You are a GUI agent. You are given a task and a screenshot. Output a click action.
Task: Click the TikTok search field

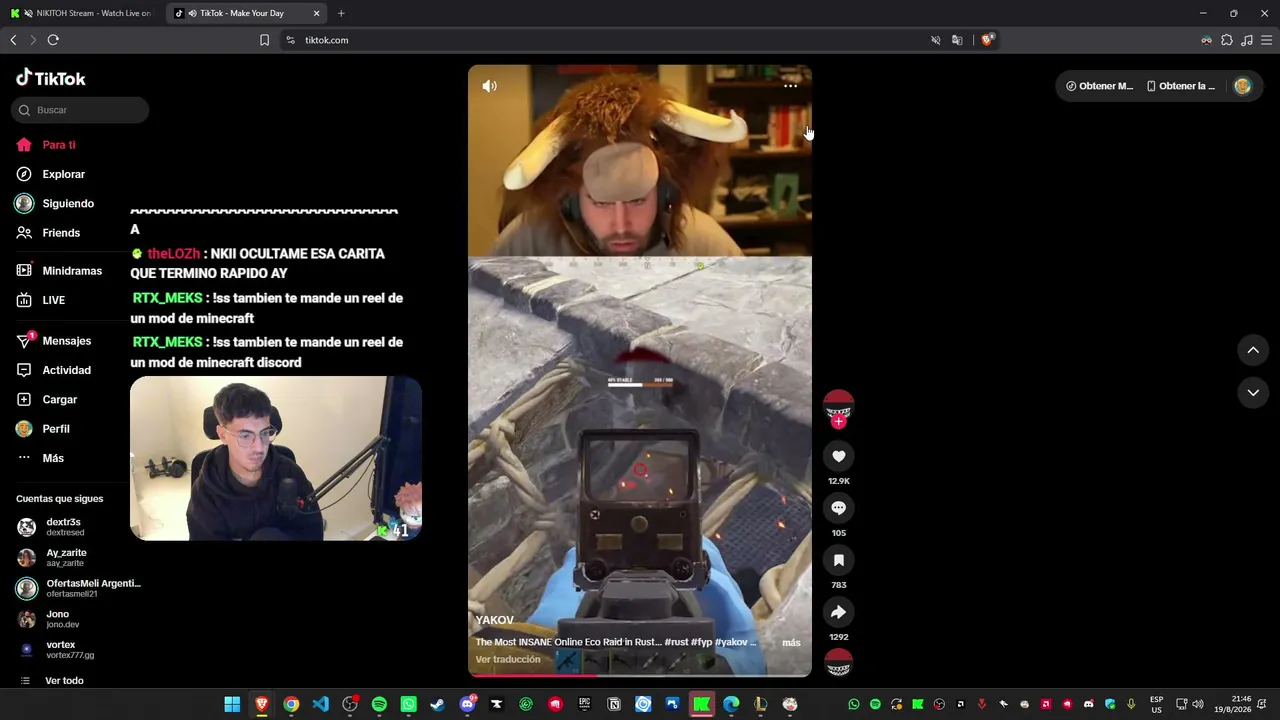pyautogui.click(x=80, y=110)
